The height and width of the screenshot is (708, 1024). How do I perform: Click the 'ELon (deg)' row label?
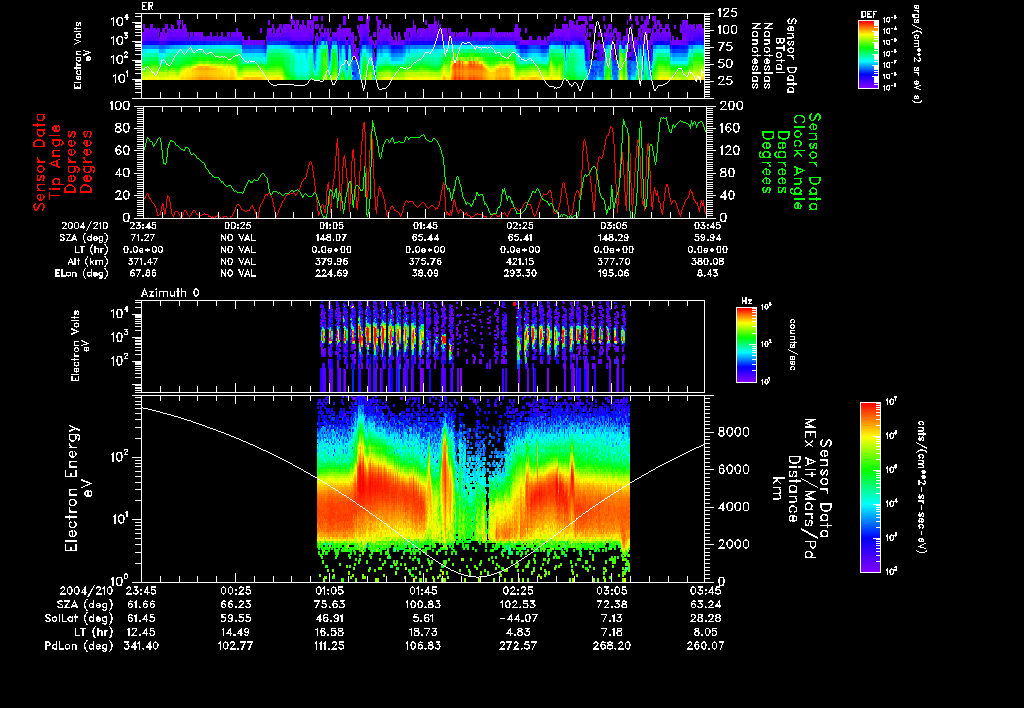82,274
